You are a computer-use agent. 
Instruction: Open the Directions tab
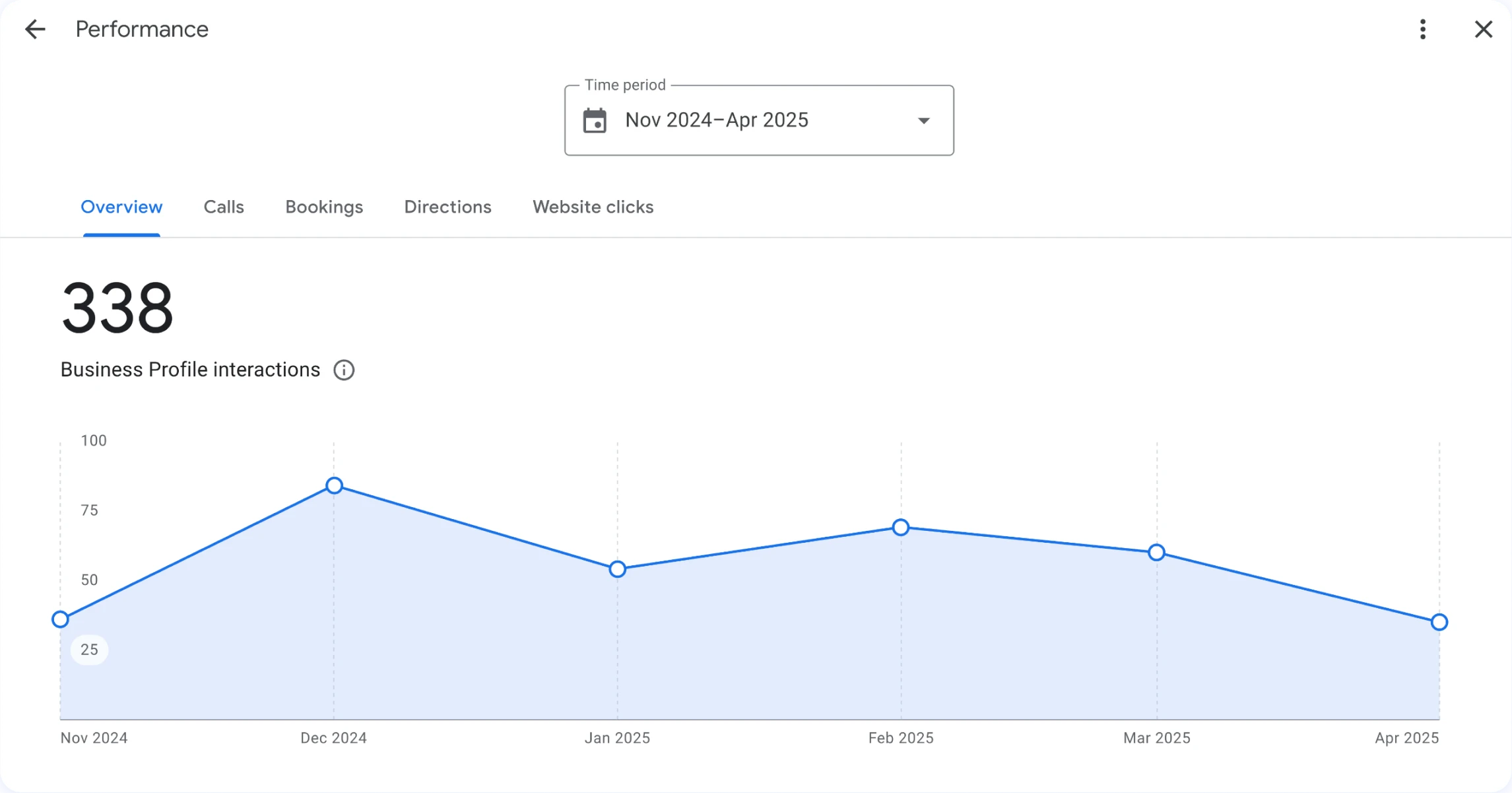[x=447, y=207]
